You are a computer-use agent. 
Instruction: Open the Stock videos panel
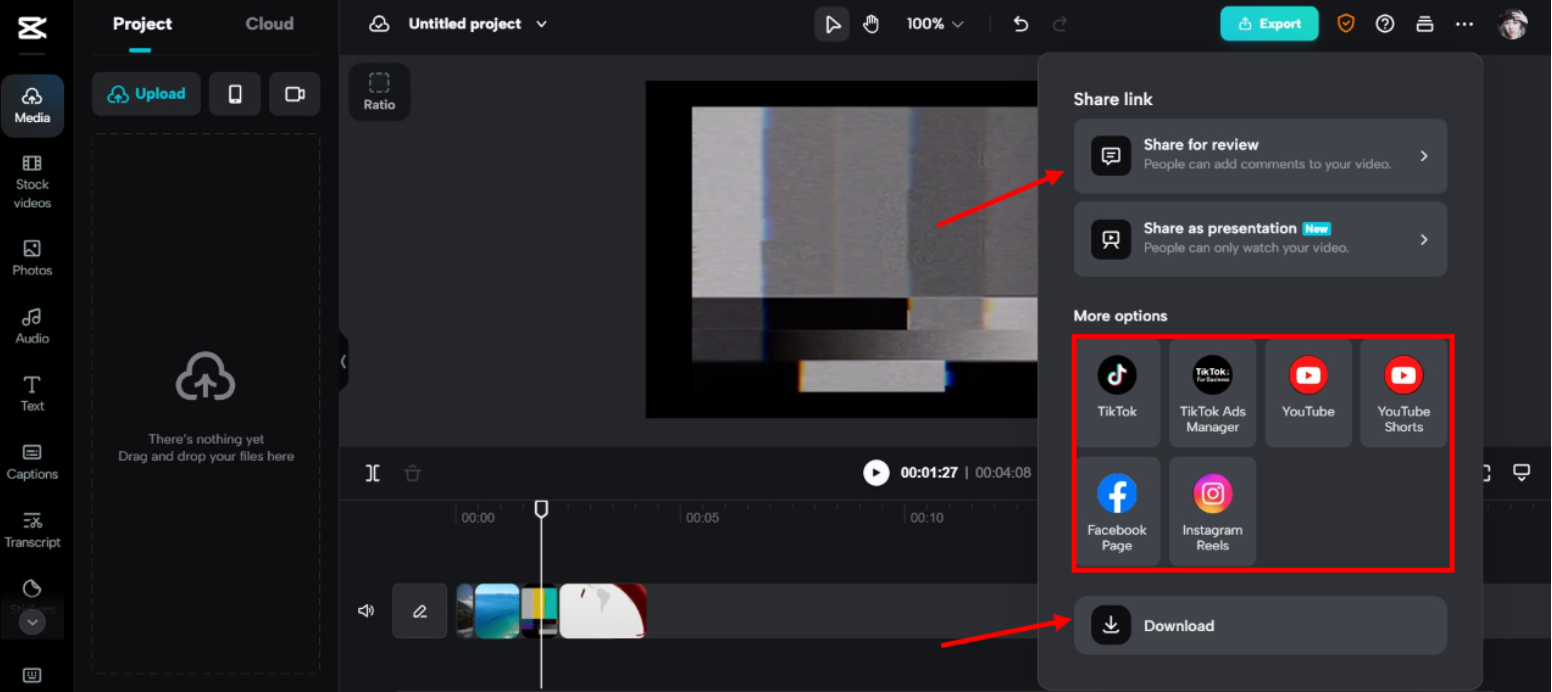[x=32, y=182]
